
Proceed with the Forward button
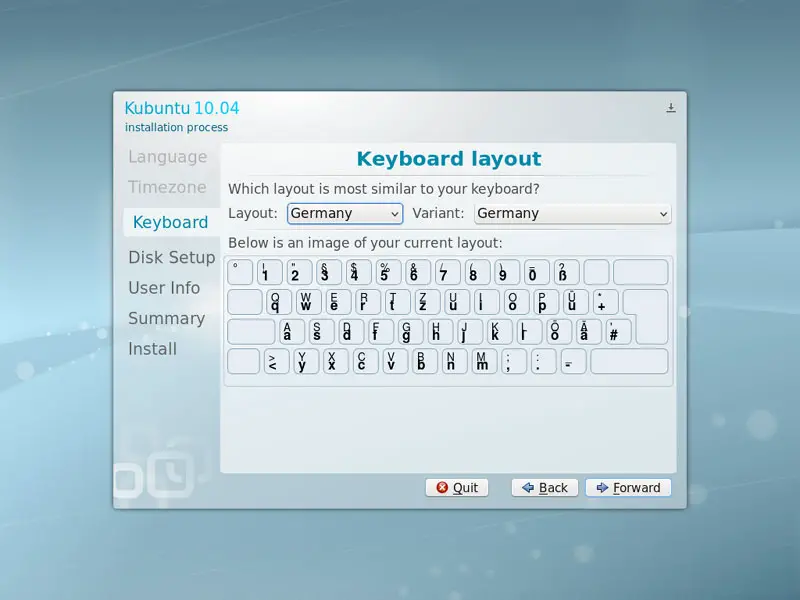(628, 488)
